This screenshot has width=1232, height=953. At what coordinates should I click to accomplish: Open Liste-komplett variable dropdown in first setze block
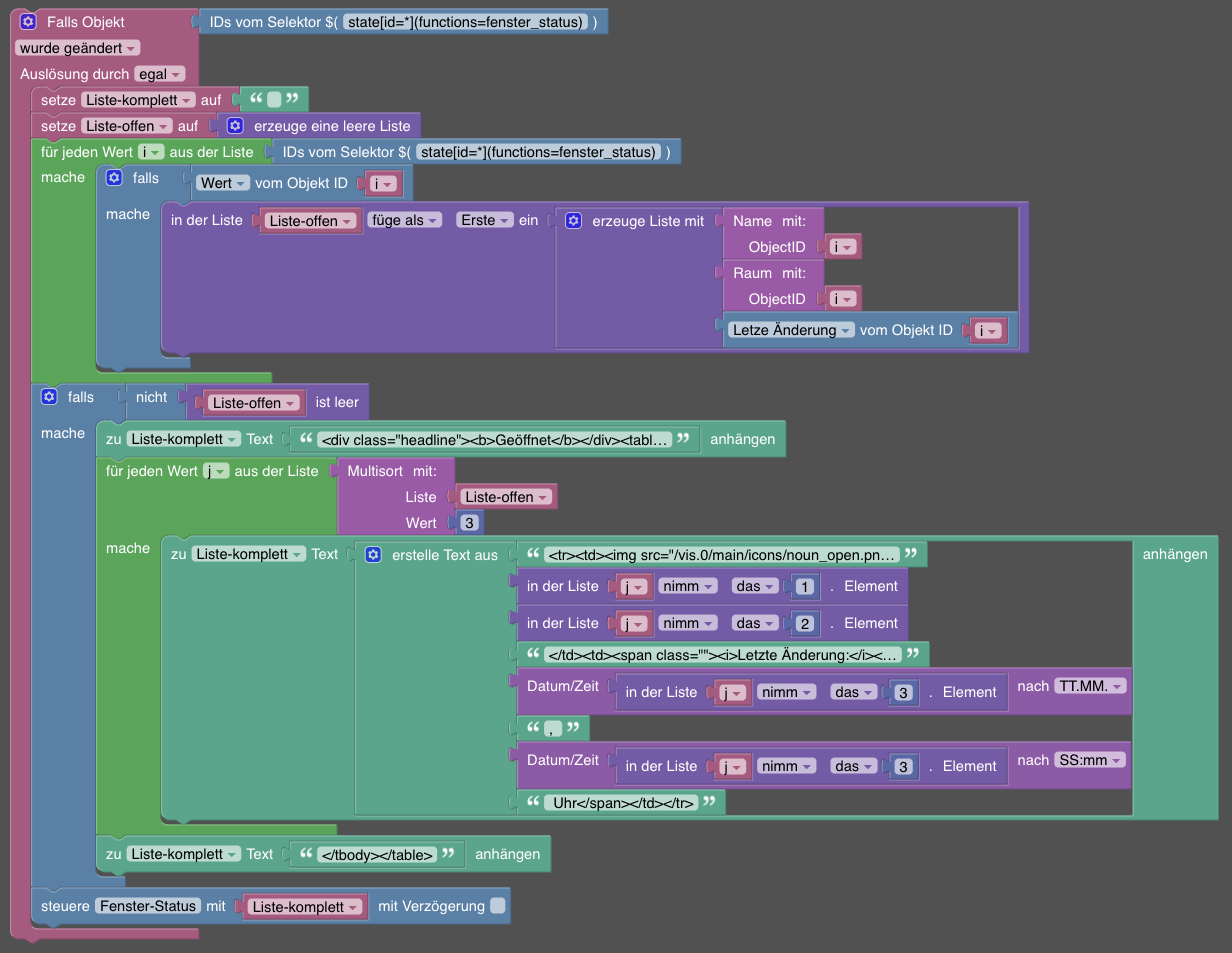tap(138, 100)
